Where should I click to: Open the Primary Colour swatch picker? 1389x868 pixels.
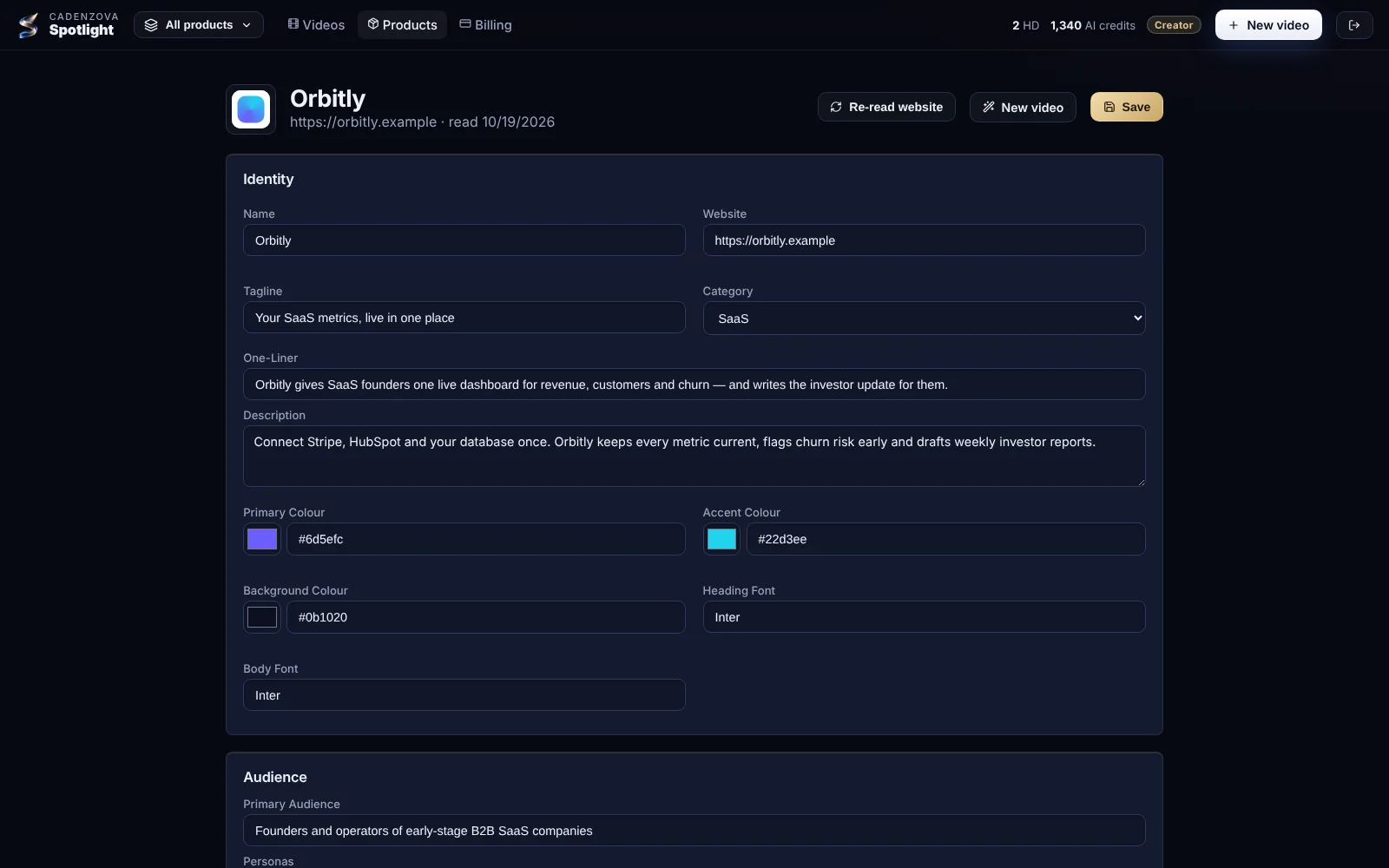tap(262, 539)
